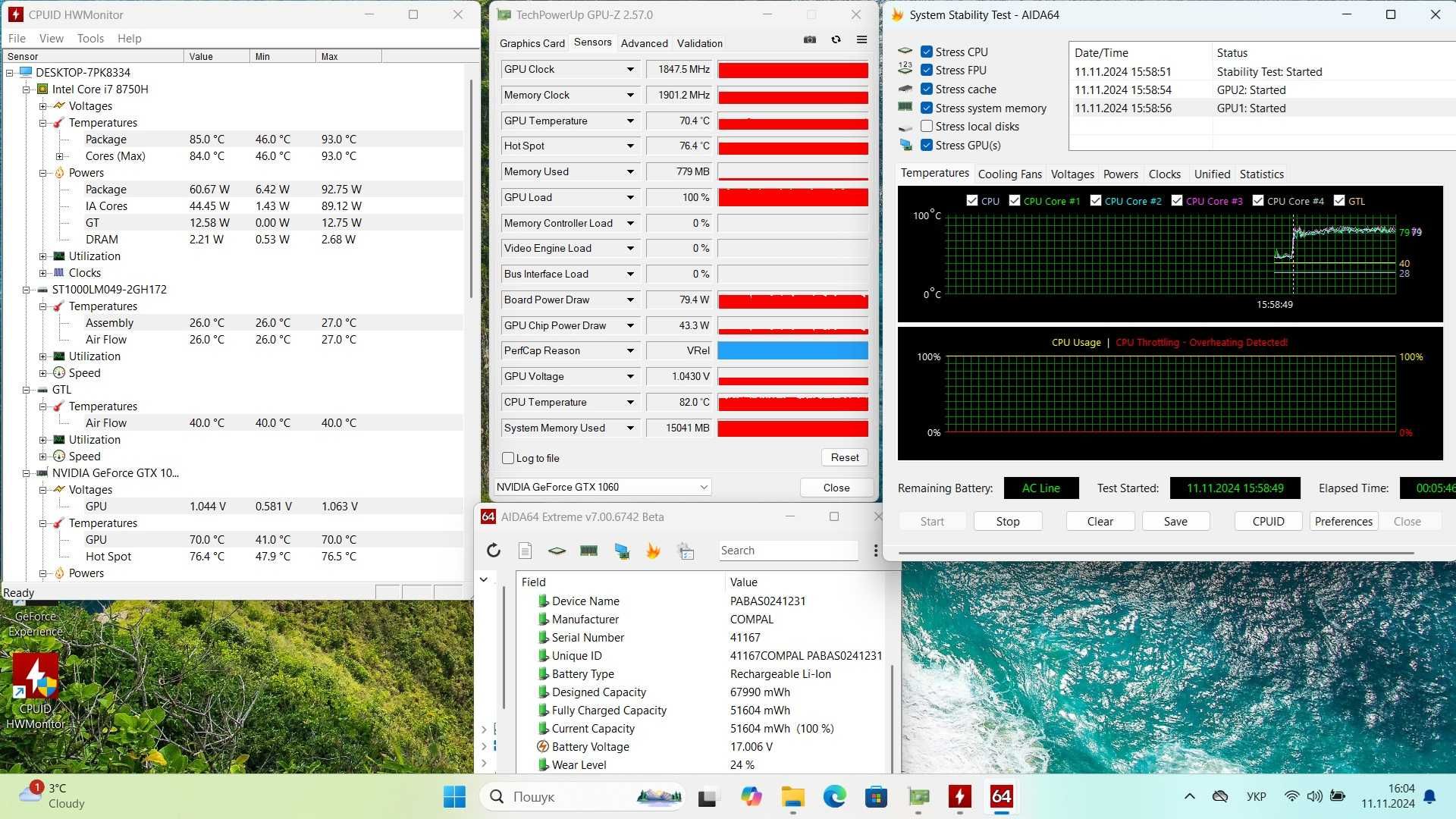Open the CPUID HWMonitor desktop shortcut

(36, 692)
